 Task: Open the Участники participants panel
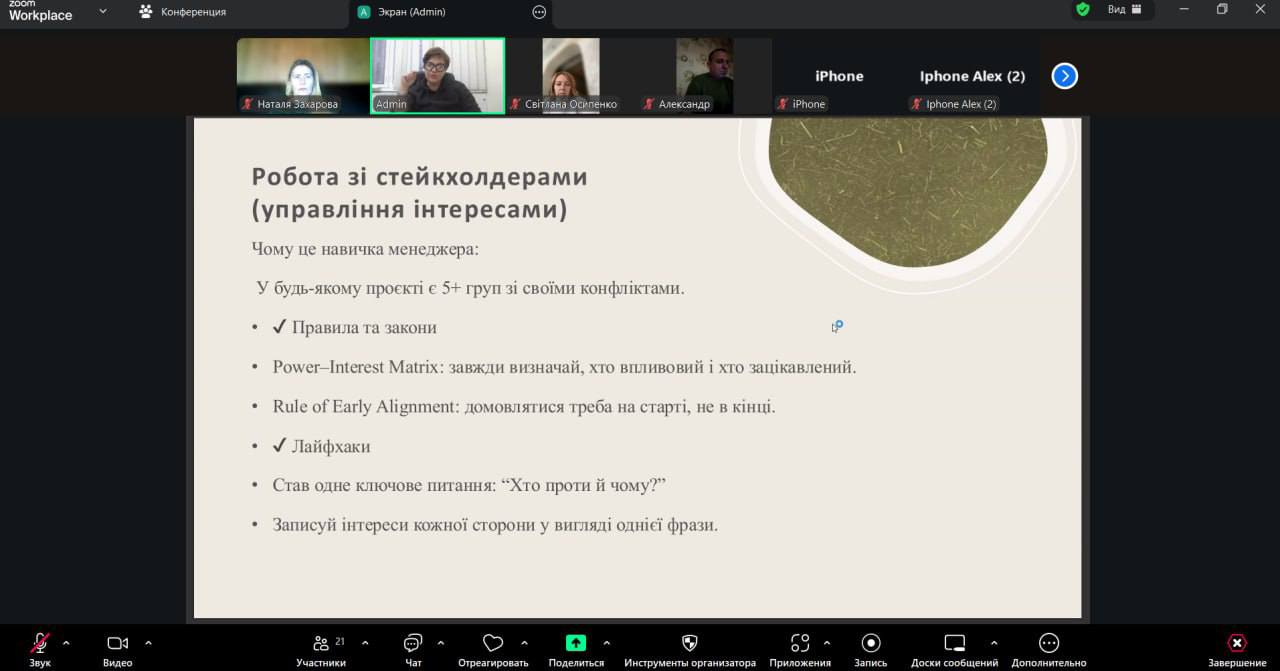(321, 643)
